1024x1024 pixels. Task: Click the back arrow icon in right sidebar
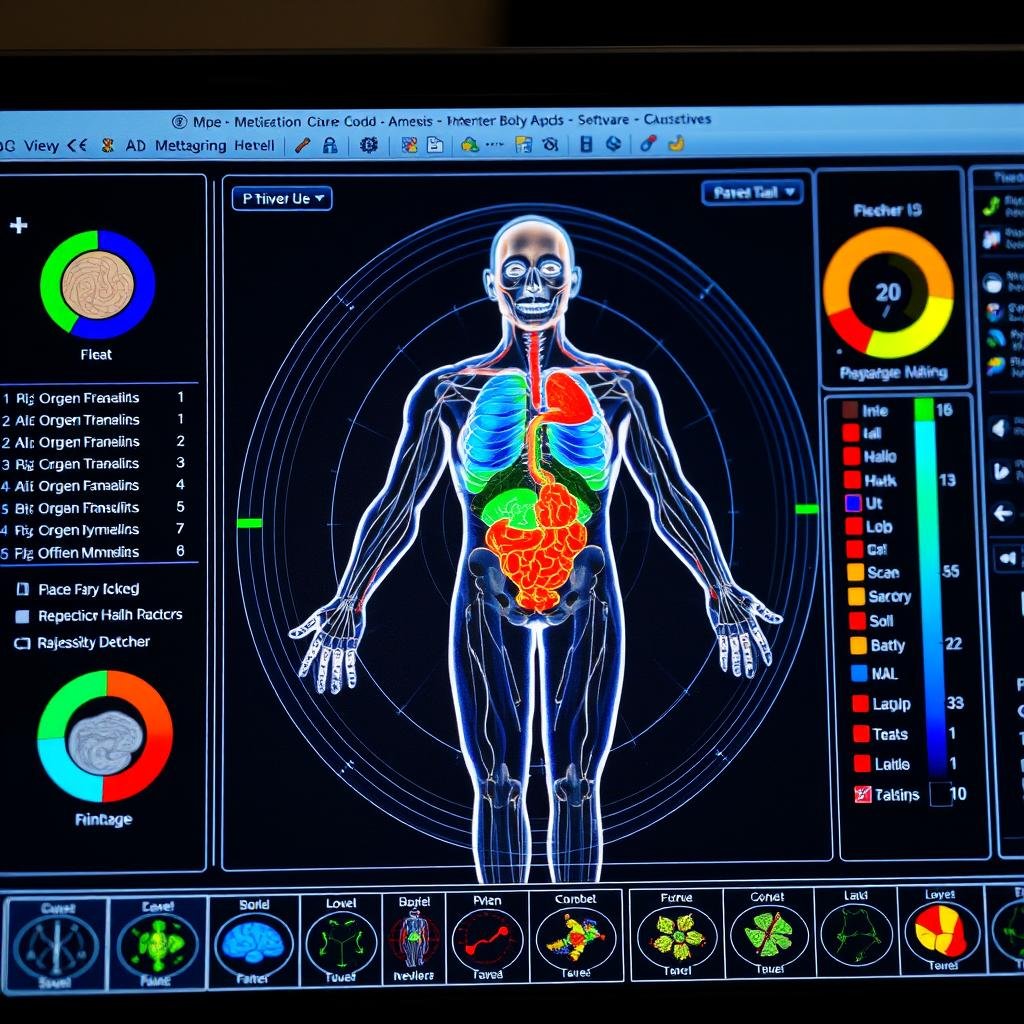pos(1001,510)
